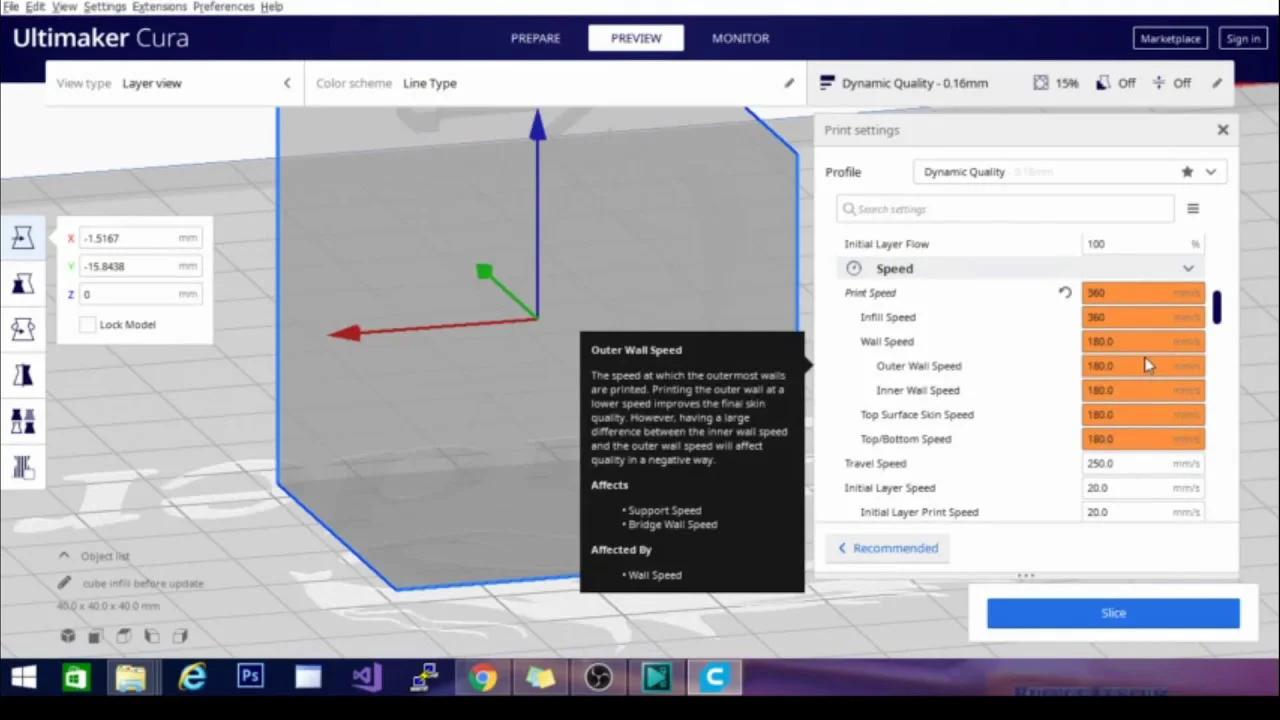Open the Profile dropdown for Dynamic Quality
Screen dimensions: 1280x720
tap(1210, 172)
